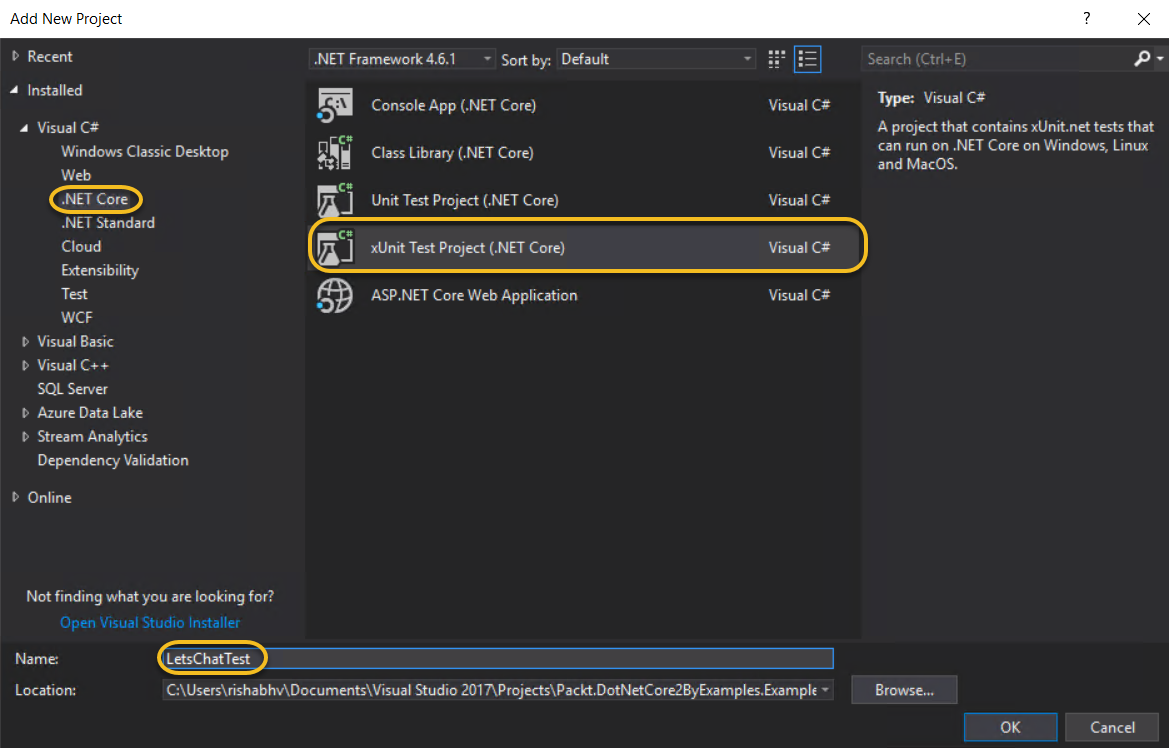1169x748 pixels.
Task: Open Visual Studio Installer link
Action: pyautogui.click(x=150, y=623)
